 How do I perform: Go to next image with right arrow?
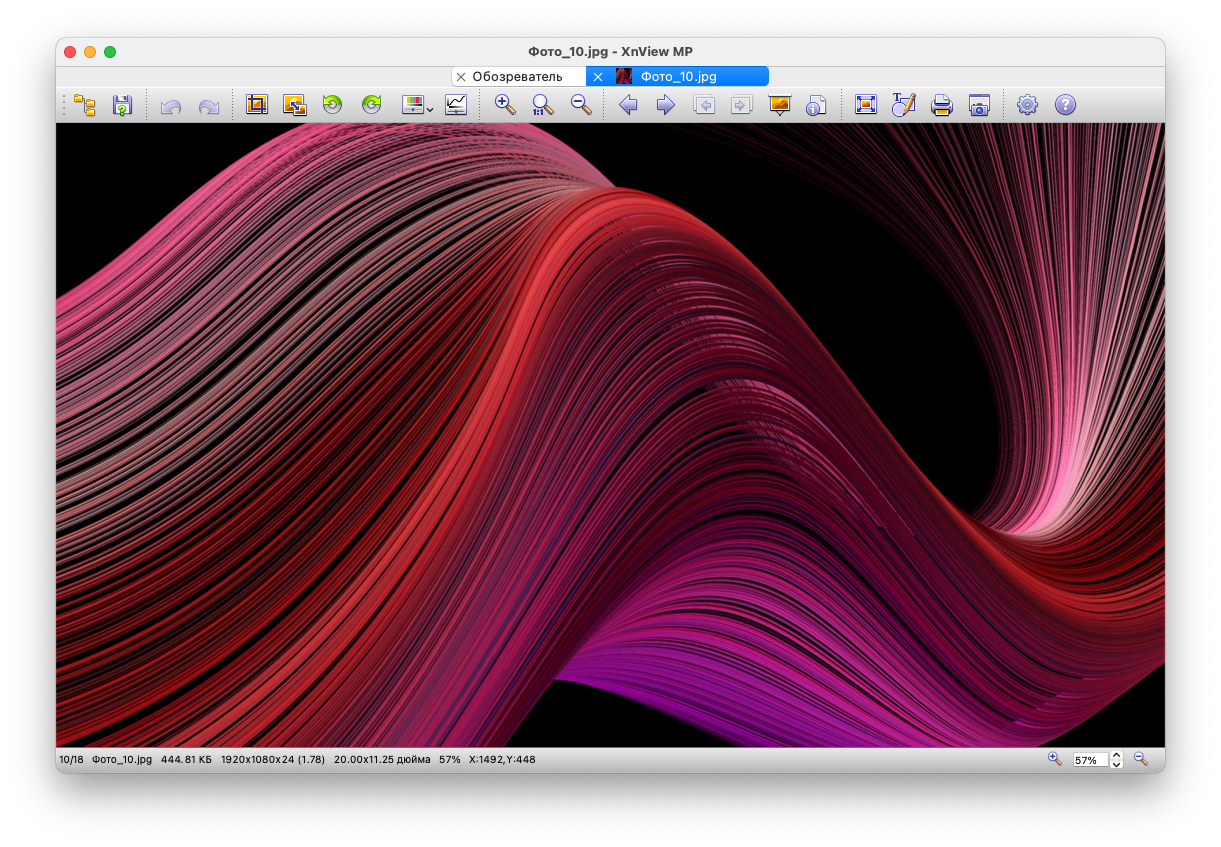(x=666, y=105)
